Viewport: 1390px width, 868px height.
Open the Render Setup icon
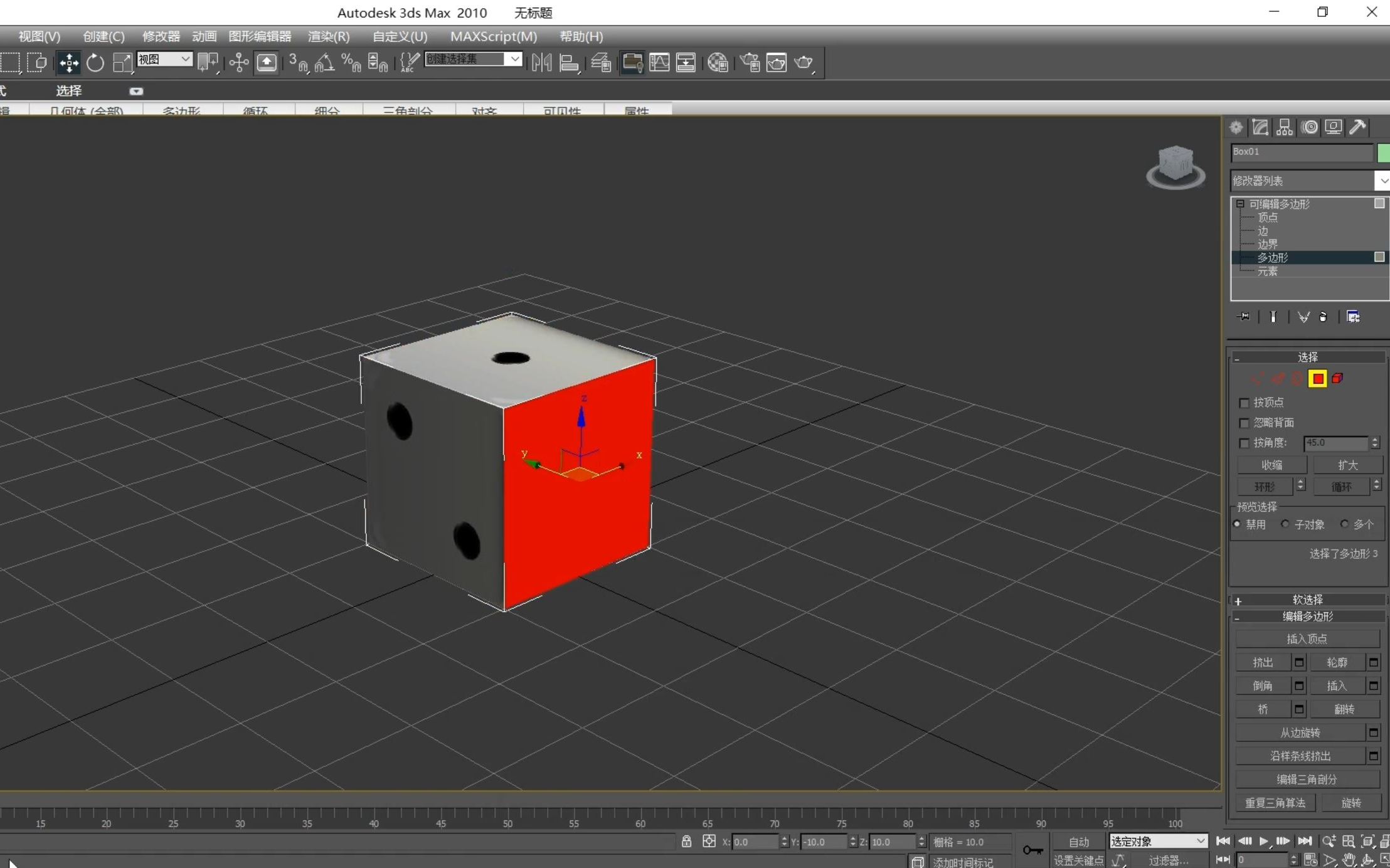[x=750, y=63]
